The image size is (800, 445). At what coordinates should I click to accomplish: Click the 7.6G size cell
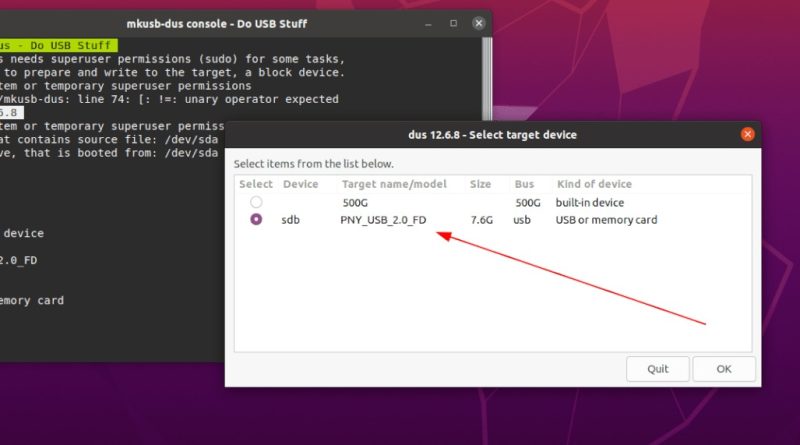click(x=482, y=220)
